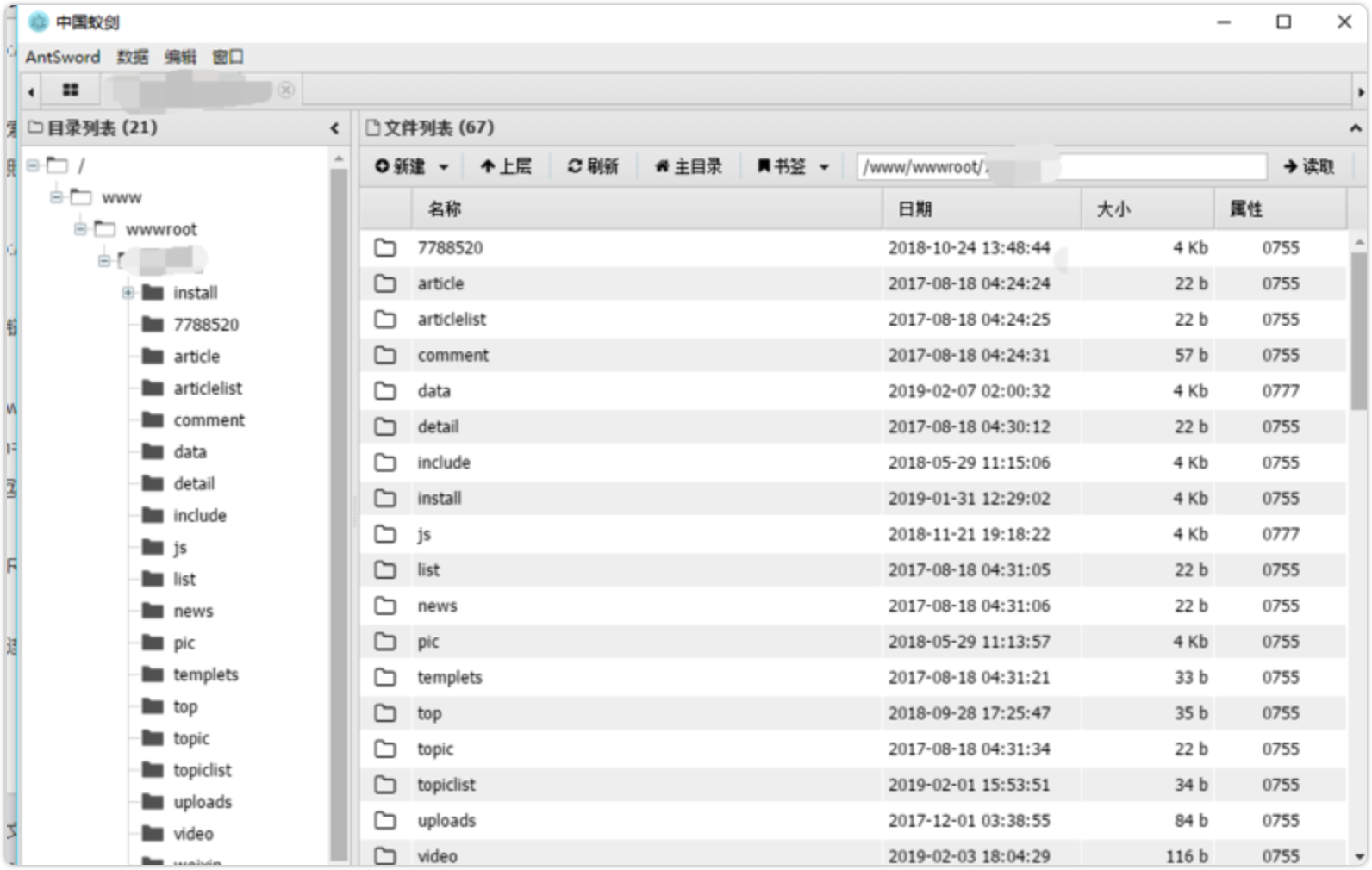Select the comment folder in the tree

click(209, 420)
